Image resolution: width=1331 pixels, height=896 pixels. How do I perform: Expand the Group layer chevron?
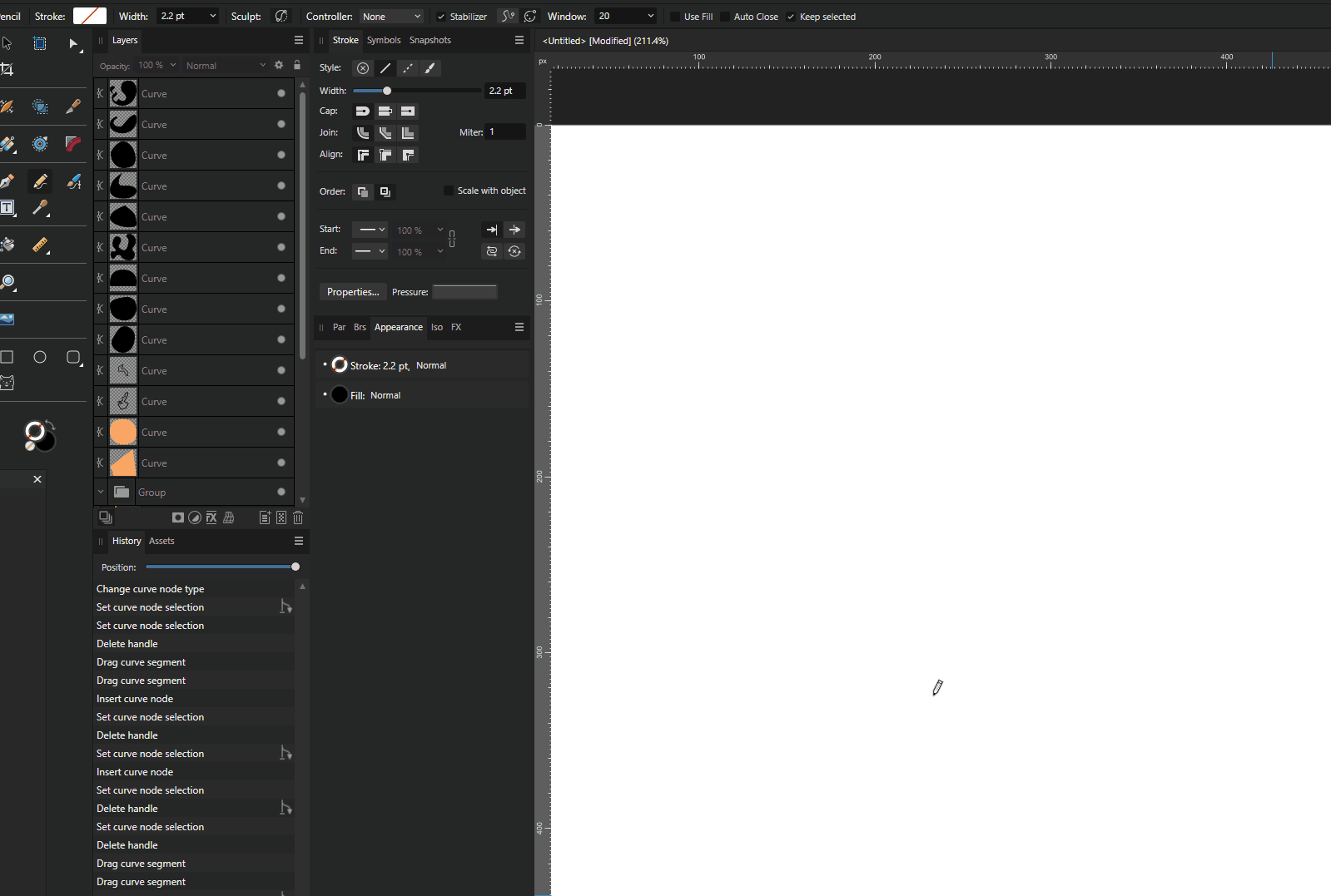101,492
